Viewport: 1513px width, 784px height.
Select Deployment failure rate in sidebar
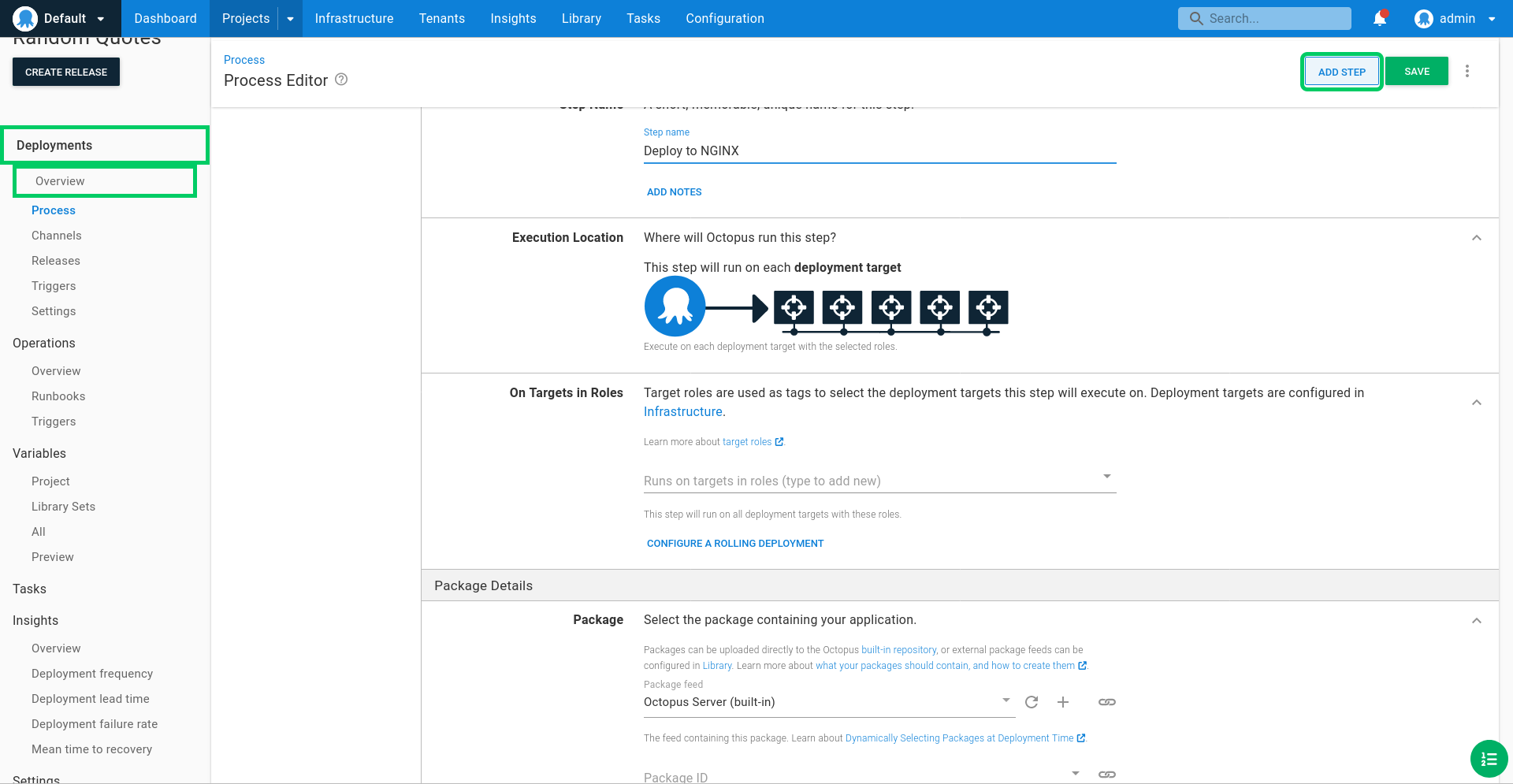95,724
